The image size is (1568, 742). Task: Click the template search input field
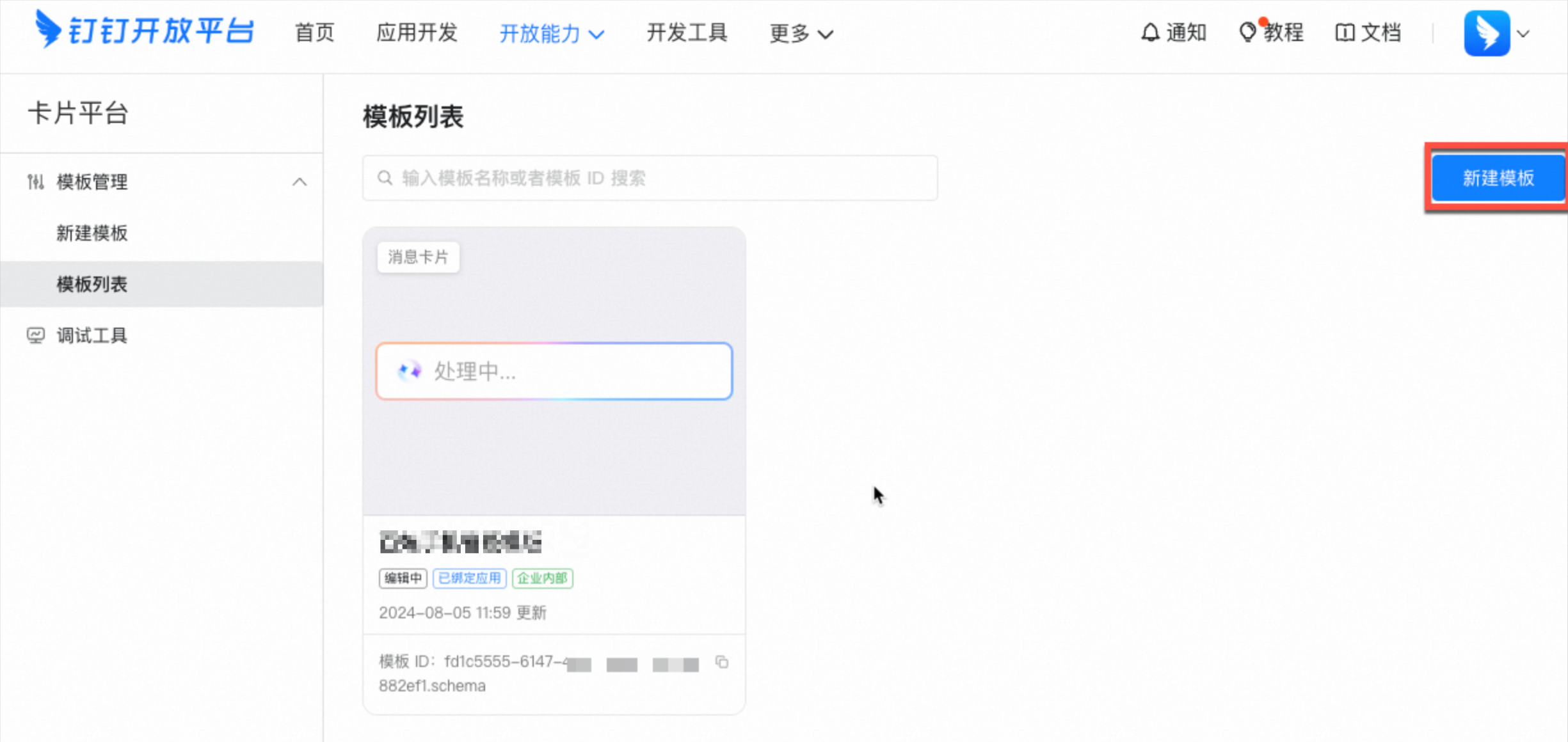[648, 178]
